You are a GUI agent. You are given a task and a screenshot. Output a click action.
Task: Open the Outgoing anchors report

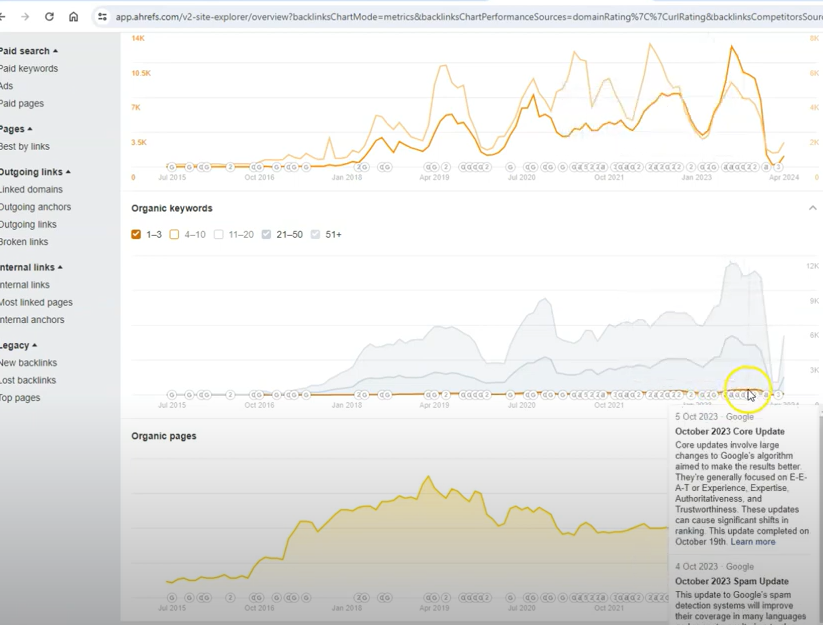coord(35,207)
